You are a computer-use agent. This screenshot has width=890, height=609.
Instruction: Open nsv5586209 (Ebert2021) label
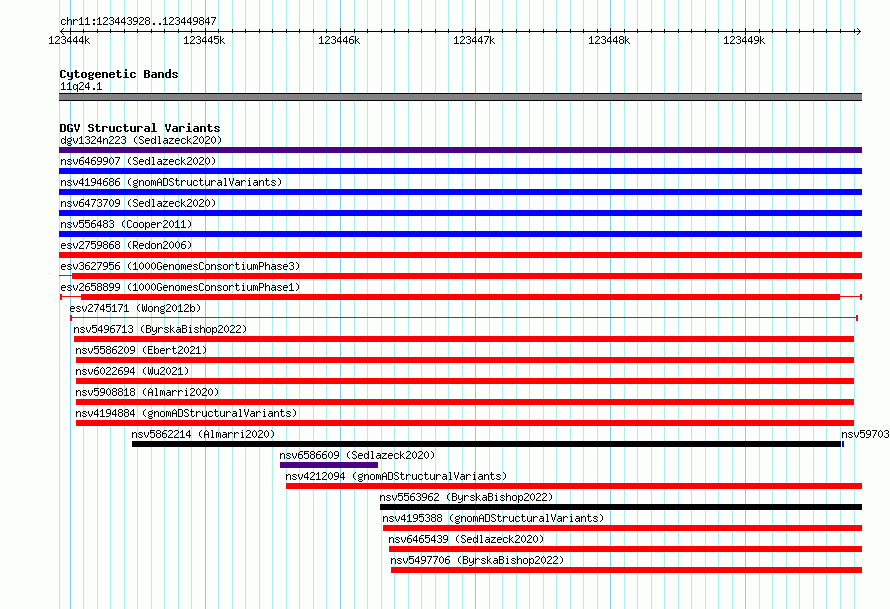click(141, 350)
